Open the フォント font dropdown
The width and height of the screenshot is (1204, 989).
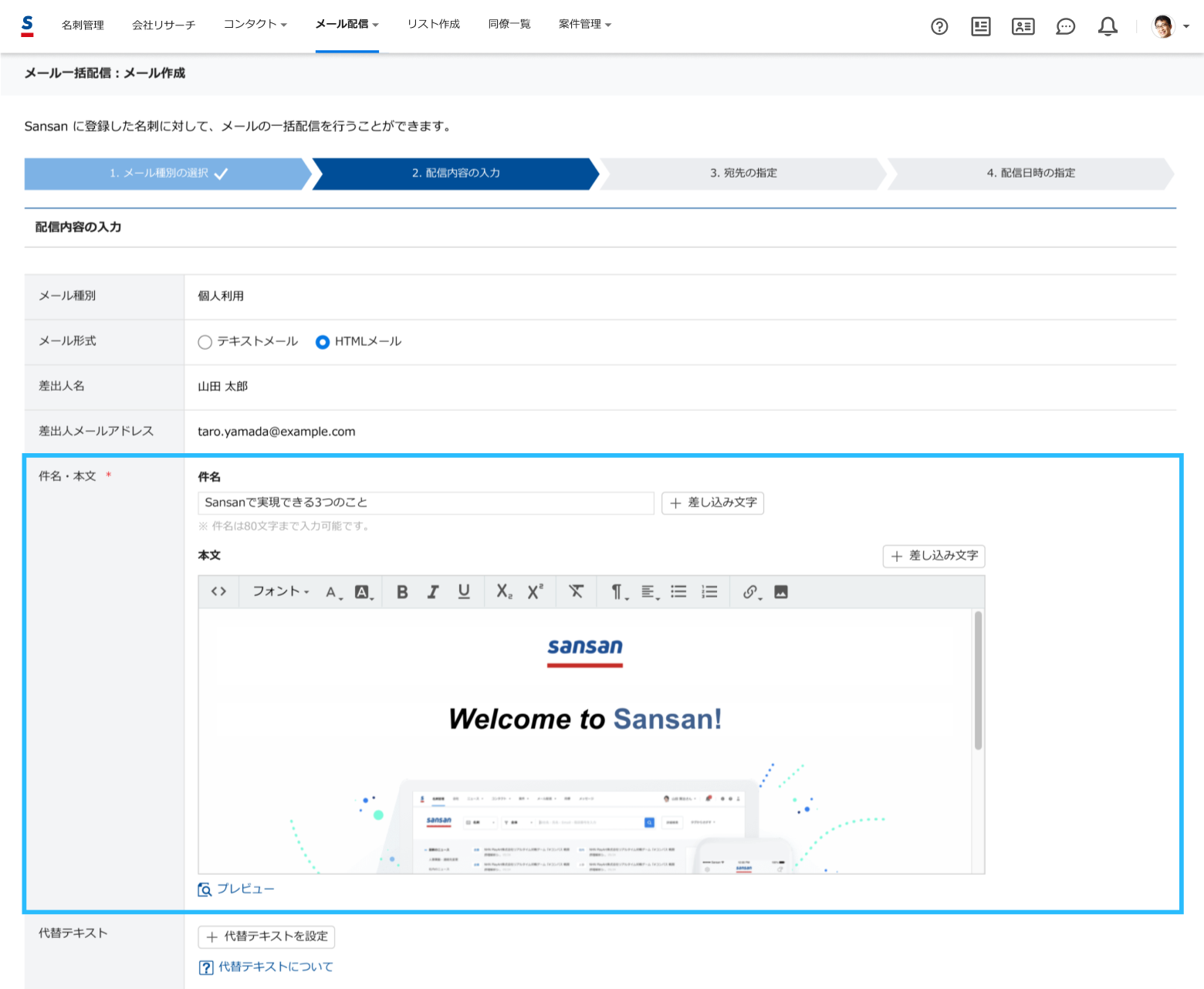point(281,591)
